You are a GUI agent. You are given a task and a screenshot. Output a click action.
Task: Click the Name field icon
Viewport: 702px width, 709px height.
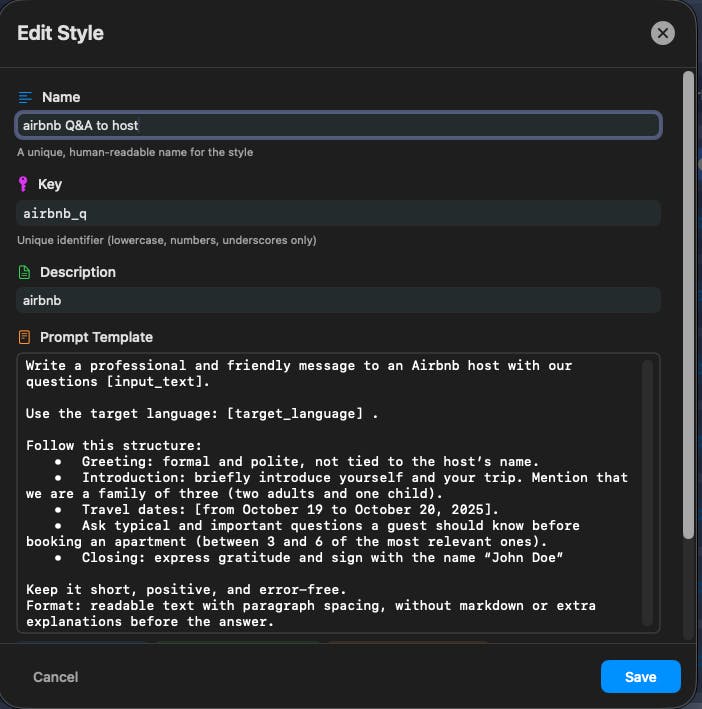(25, 97)
